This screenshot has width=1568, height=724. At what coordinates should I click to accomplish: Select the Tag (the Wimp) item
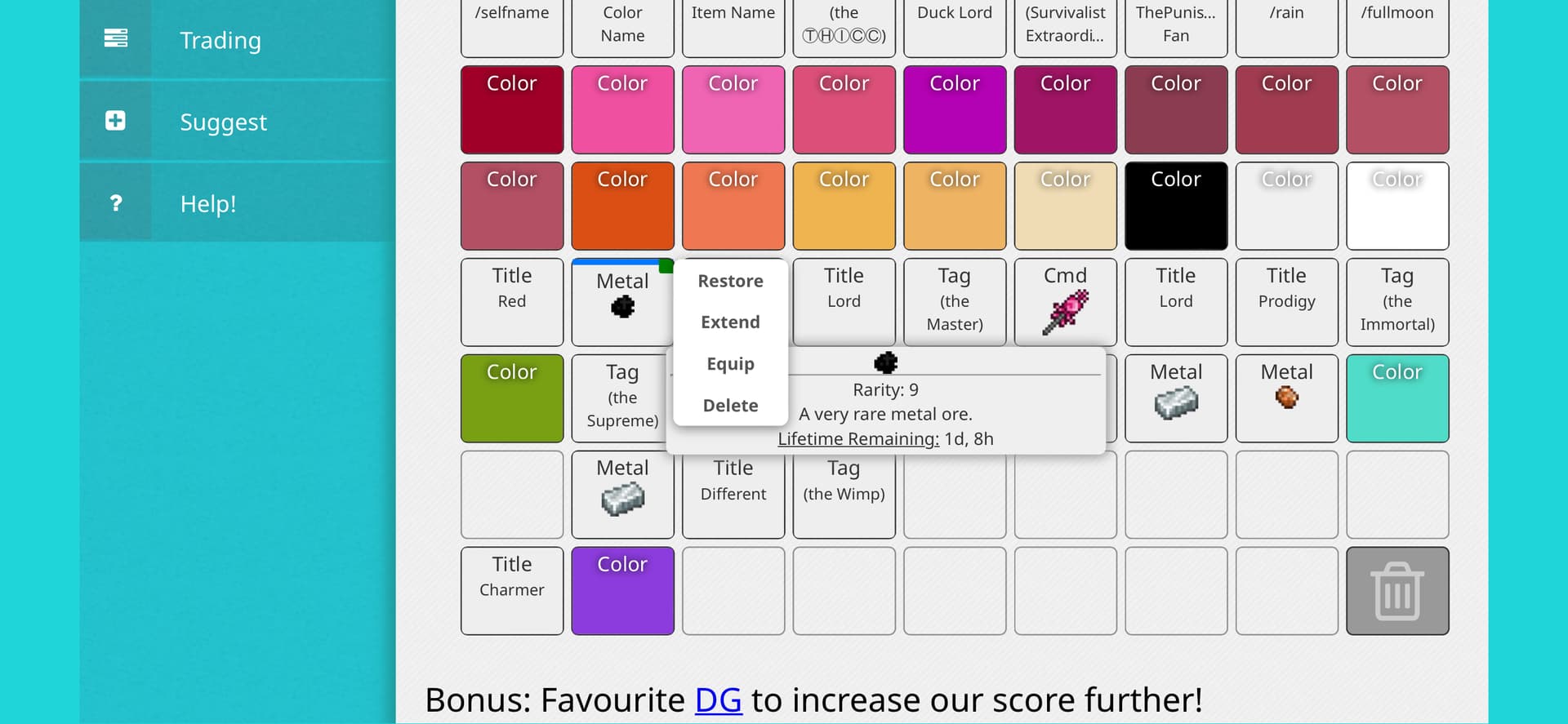tap(844, 495)
